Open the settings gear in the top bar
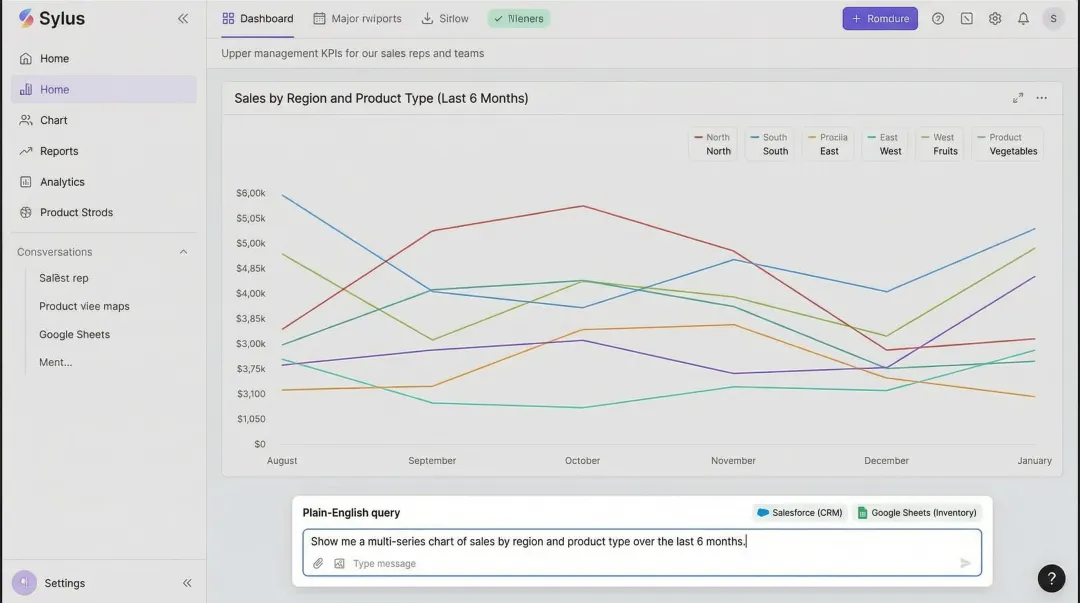This screenshot has width=1080, height=603. 995,18
